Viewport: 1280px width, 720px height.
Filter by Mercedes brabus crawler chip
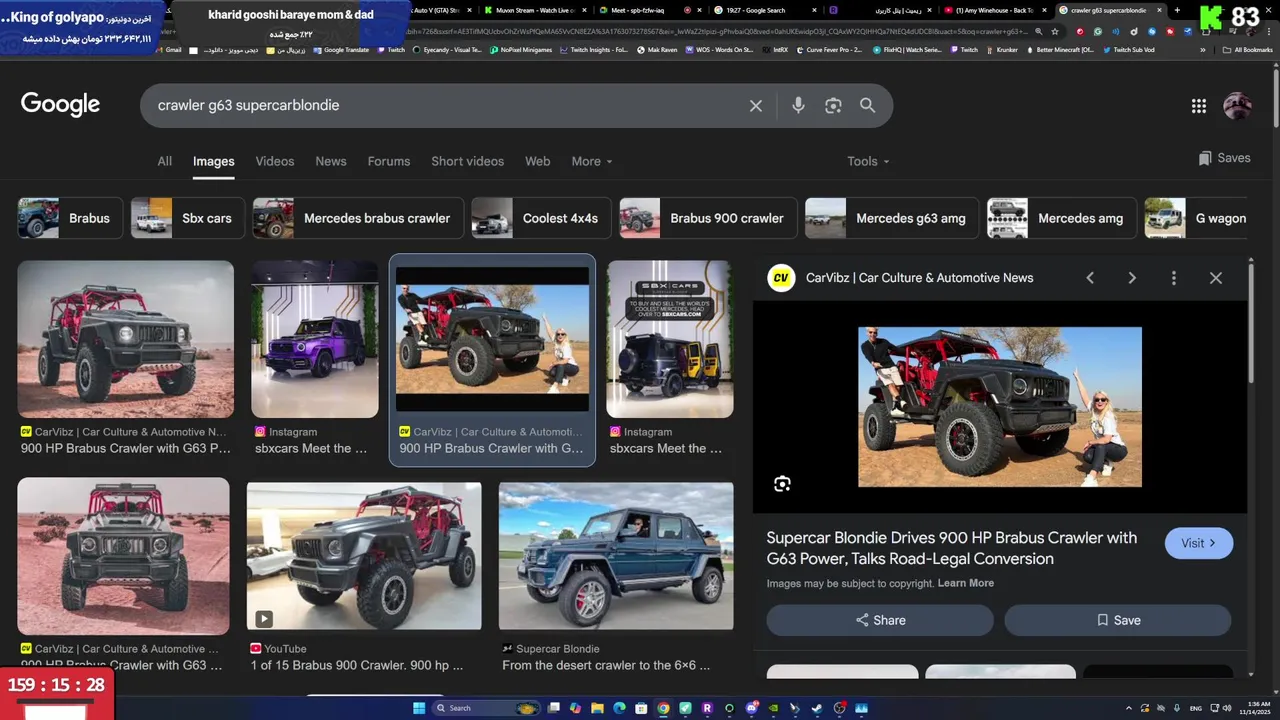[358, 218]
